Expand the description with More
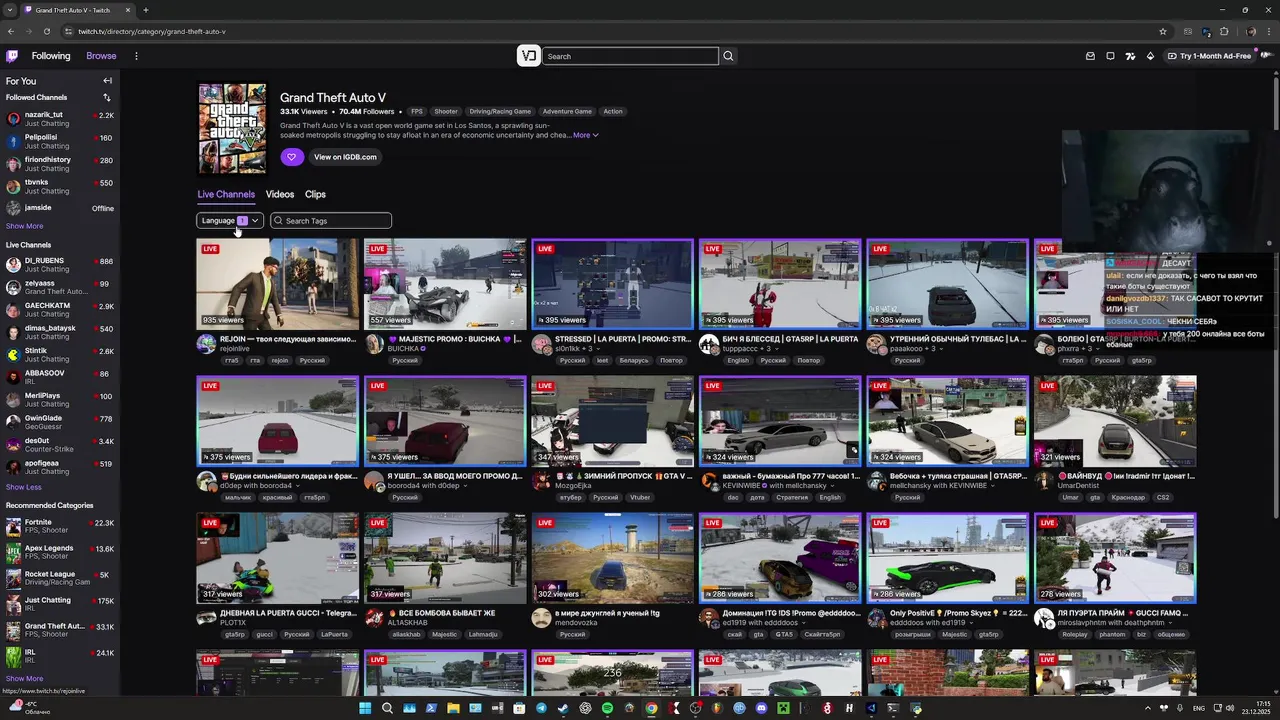The height and width of the screenshot is (720, 1280). [585, 135]
